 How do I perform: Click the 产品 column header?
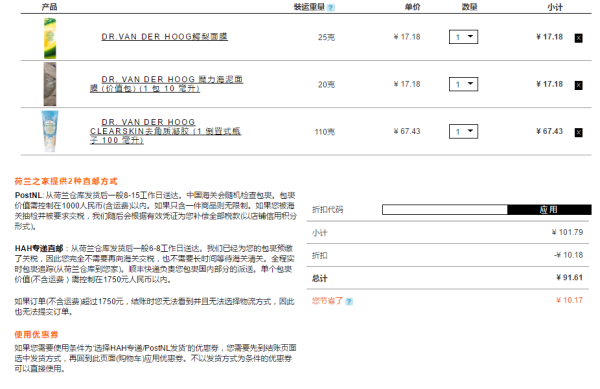tap(49, 7)
